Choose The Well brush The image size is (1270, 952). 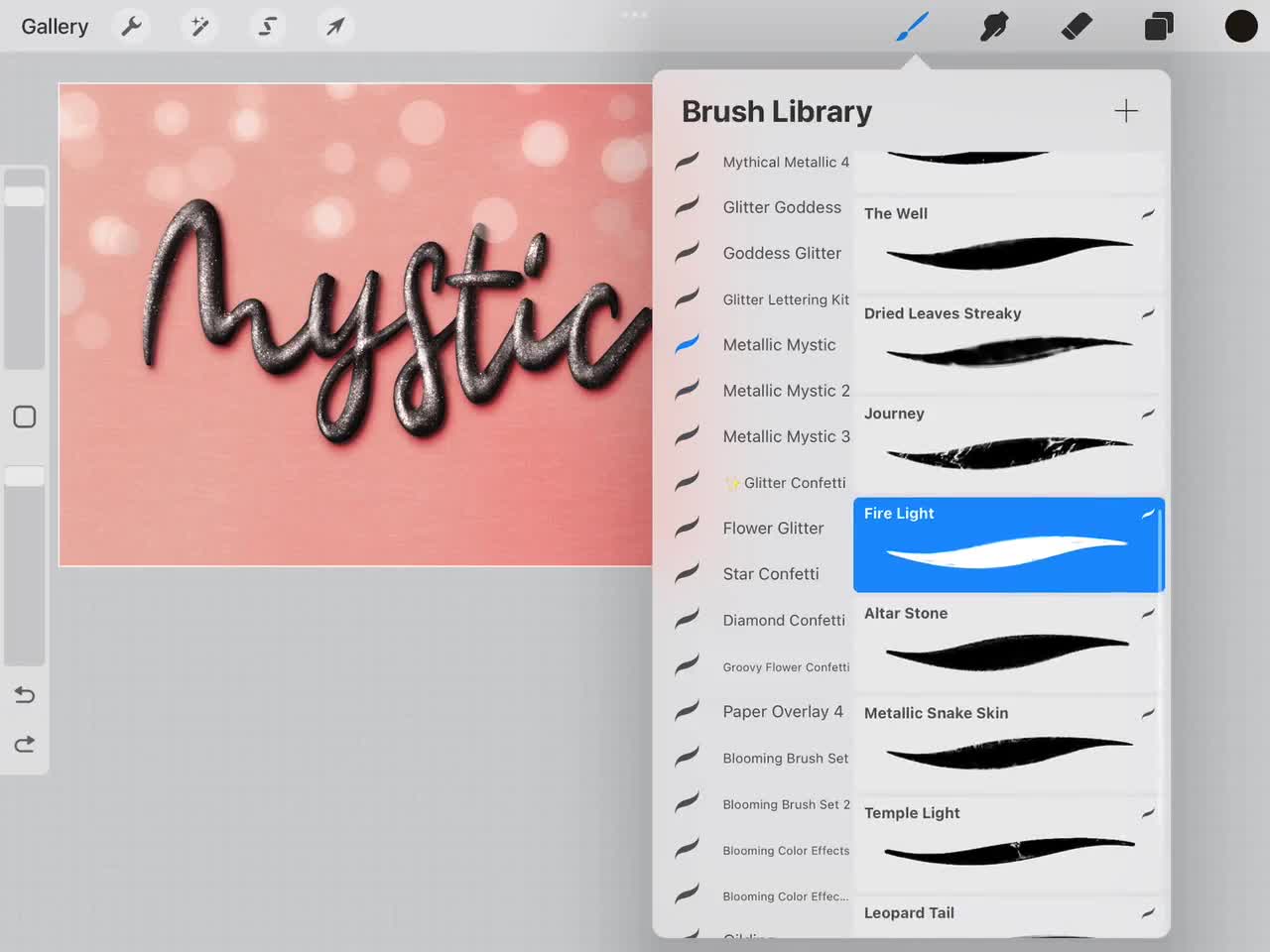point(1008,244)
